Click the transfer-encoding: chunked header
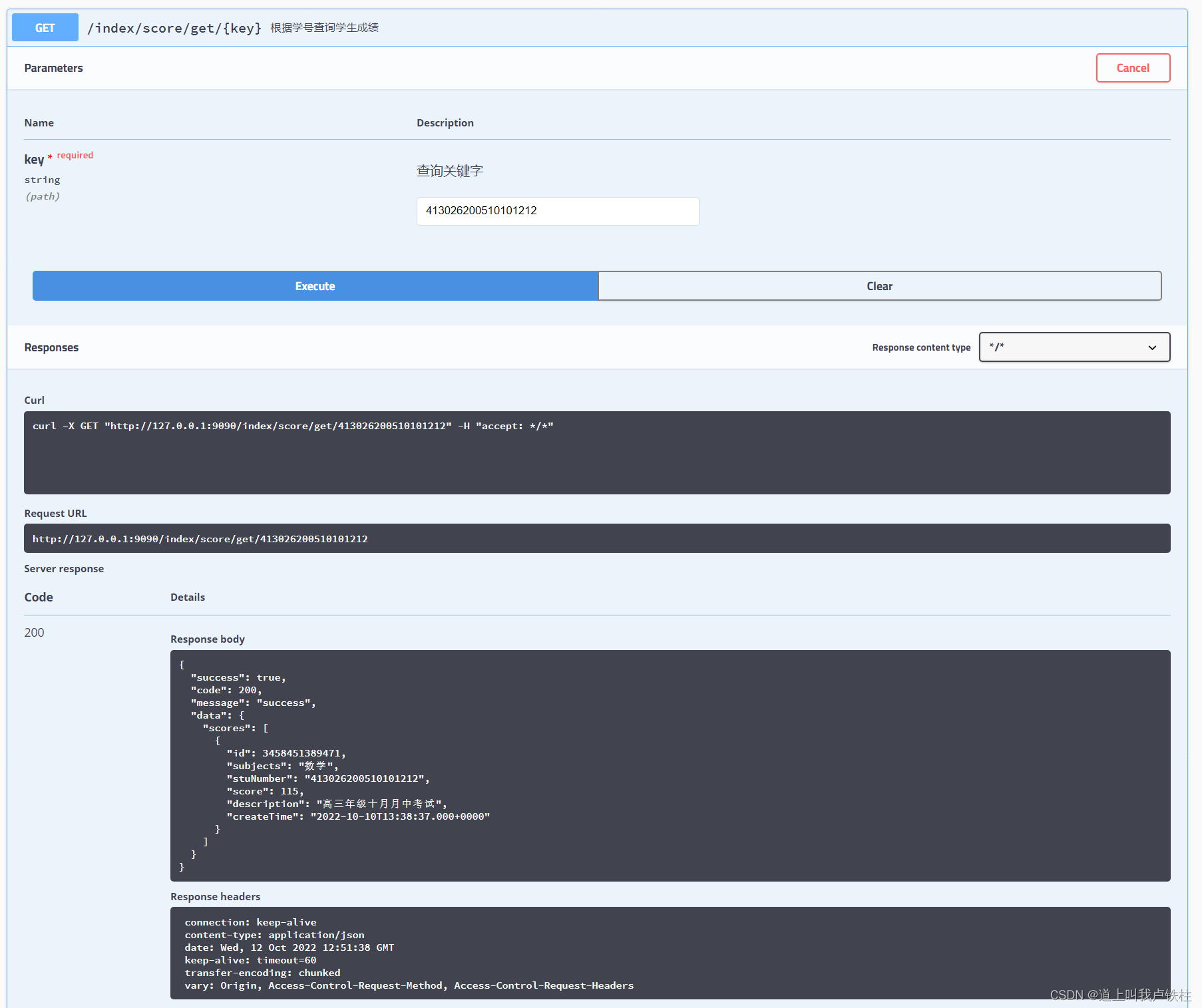This screenshot has height=1008, width=1202. (x=262, y=973)
